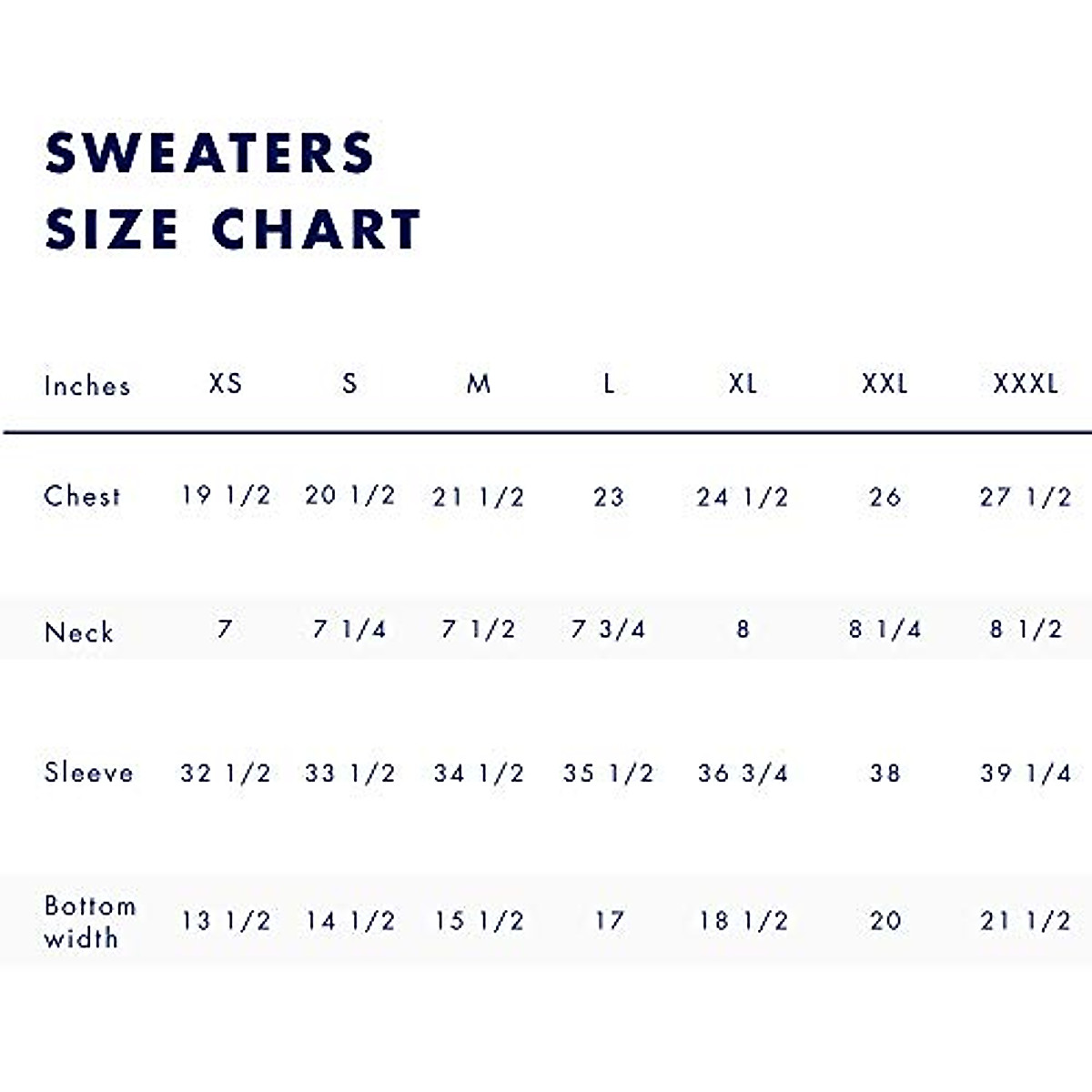Viewport: 1092px width, 1092px height.
Task: Click the Inches header label
Action: point(87,386)
